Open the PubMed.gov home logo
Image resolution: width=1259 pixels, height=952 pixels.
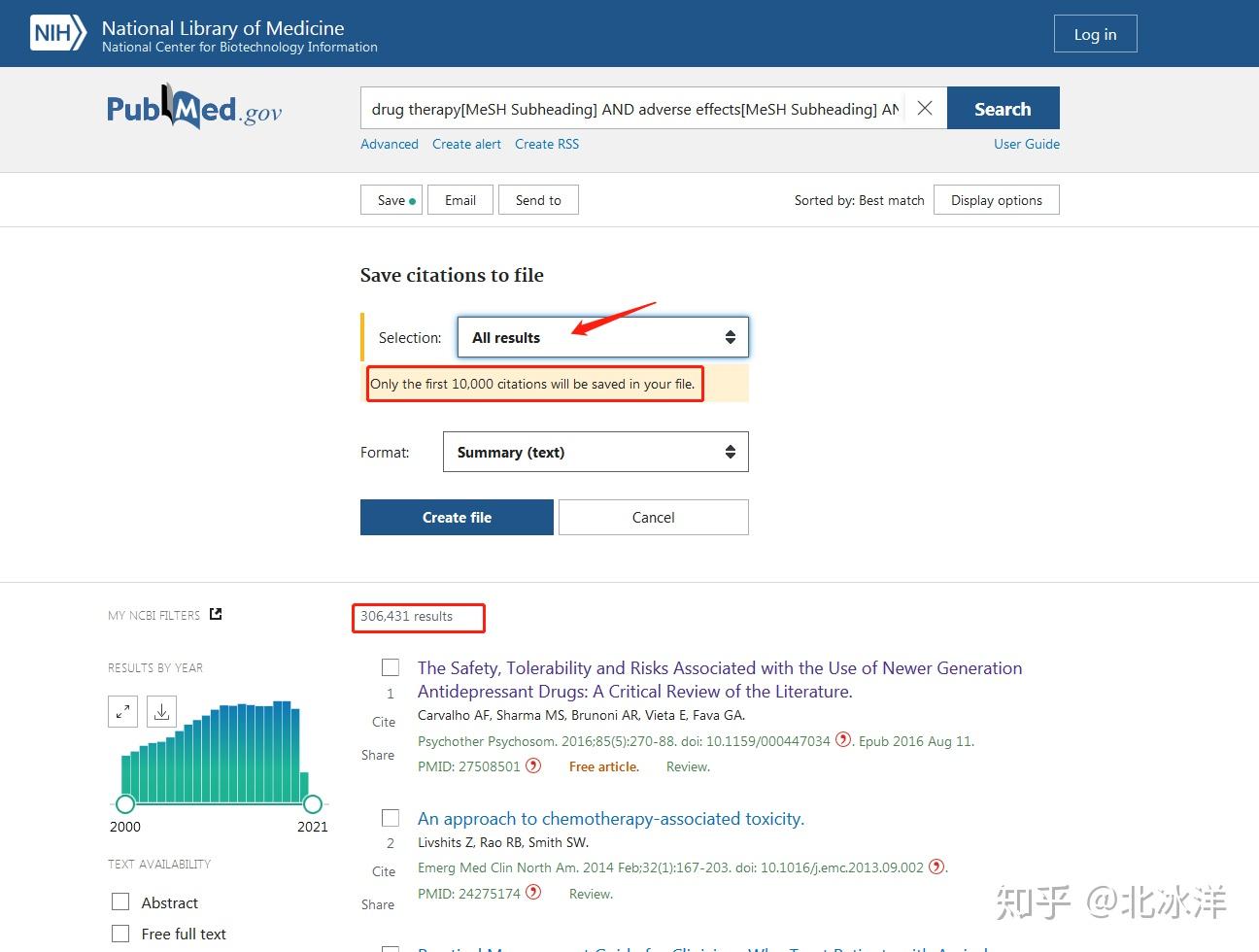[192, 108]
